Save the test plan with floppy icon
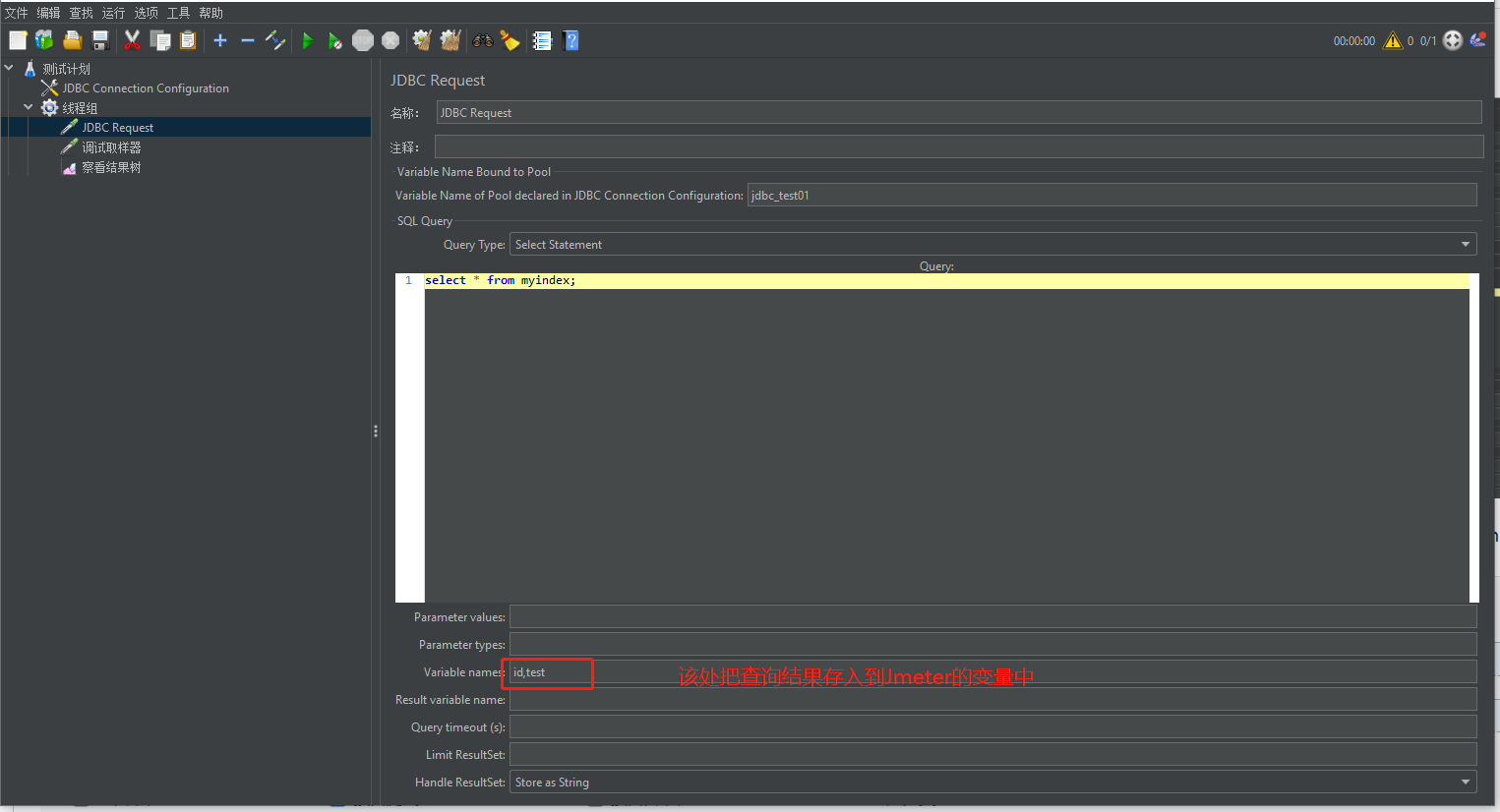The width and height of the screenshot is (1500, 812). (x=99, y=40)
